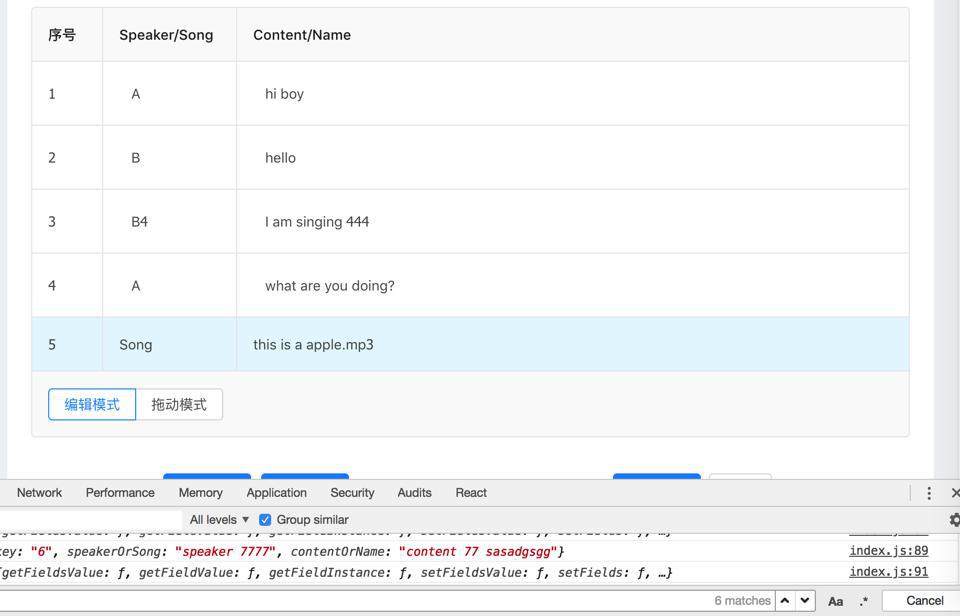Close the DevTools panel

pos(955,493)
